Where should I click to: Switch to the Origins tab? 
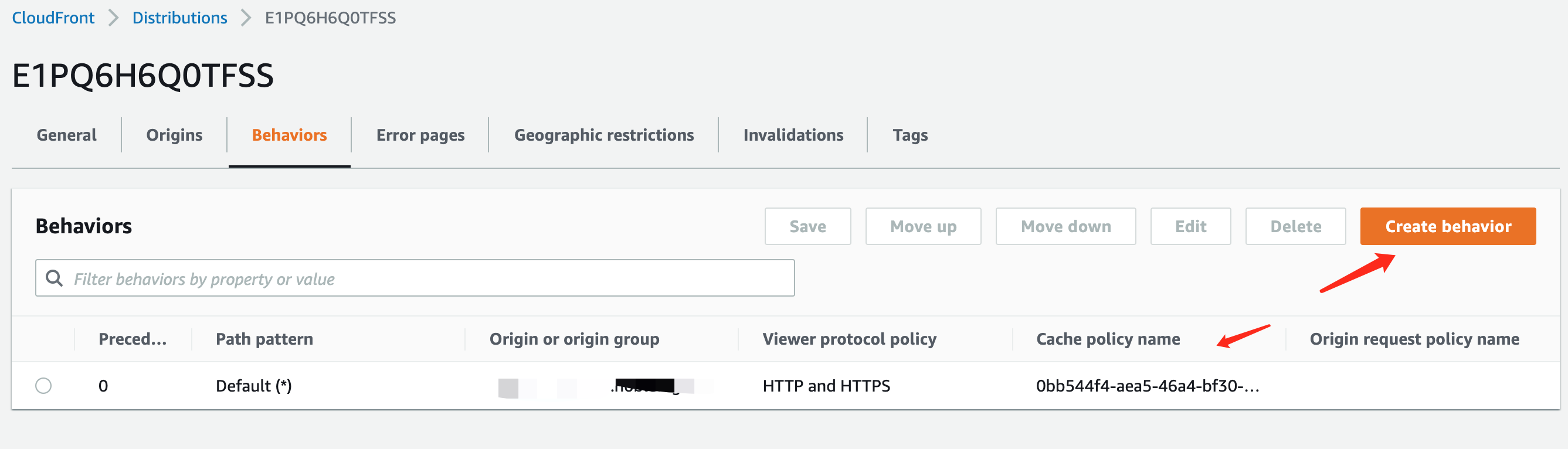[174, 135]
